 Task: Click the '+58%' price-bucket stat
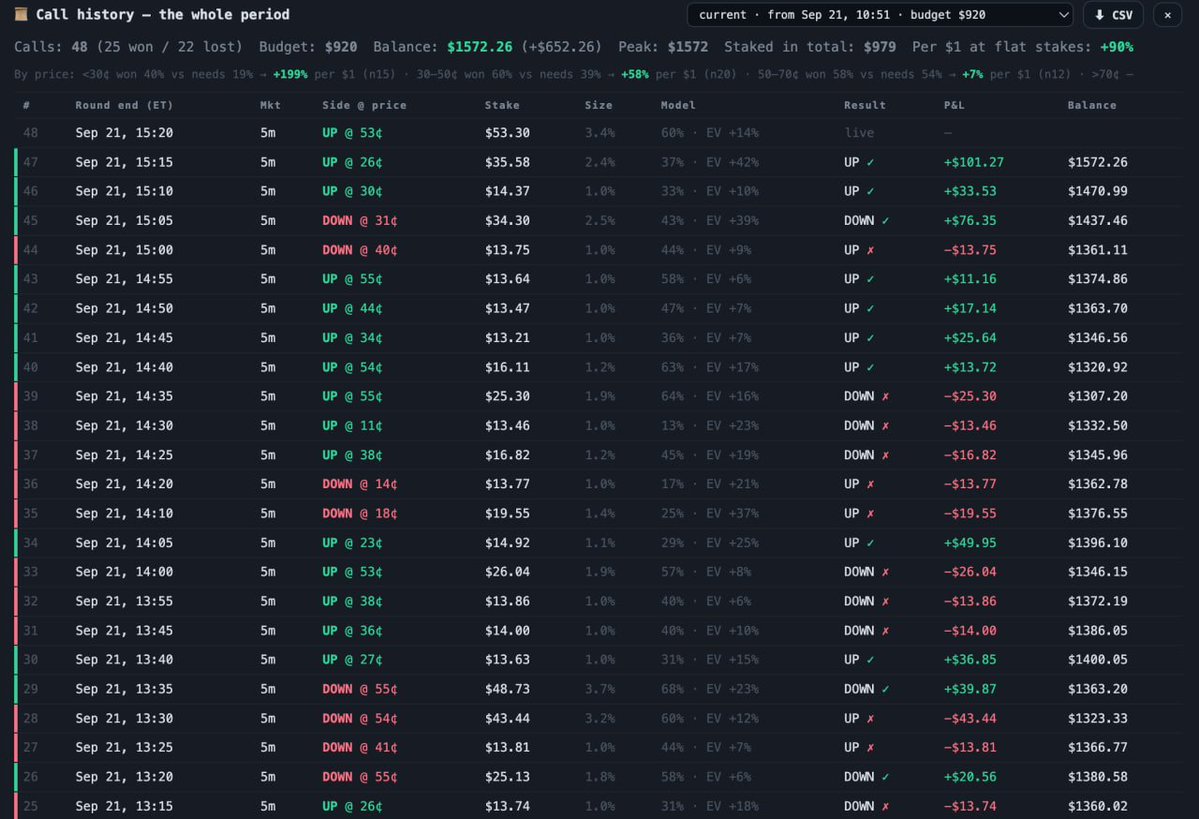point(635,75)
